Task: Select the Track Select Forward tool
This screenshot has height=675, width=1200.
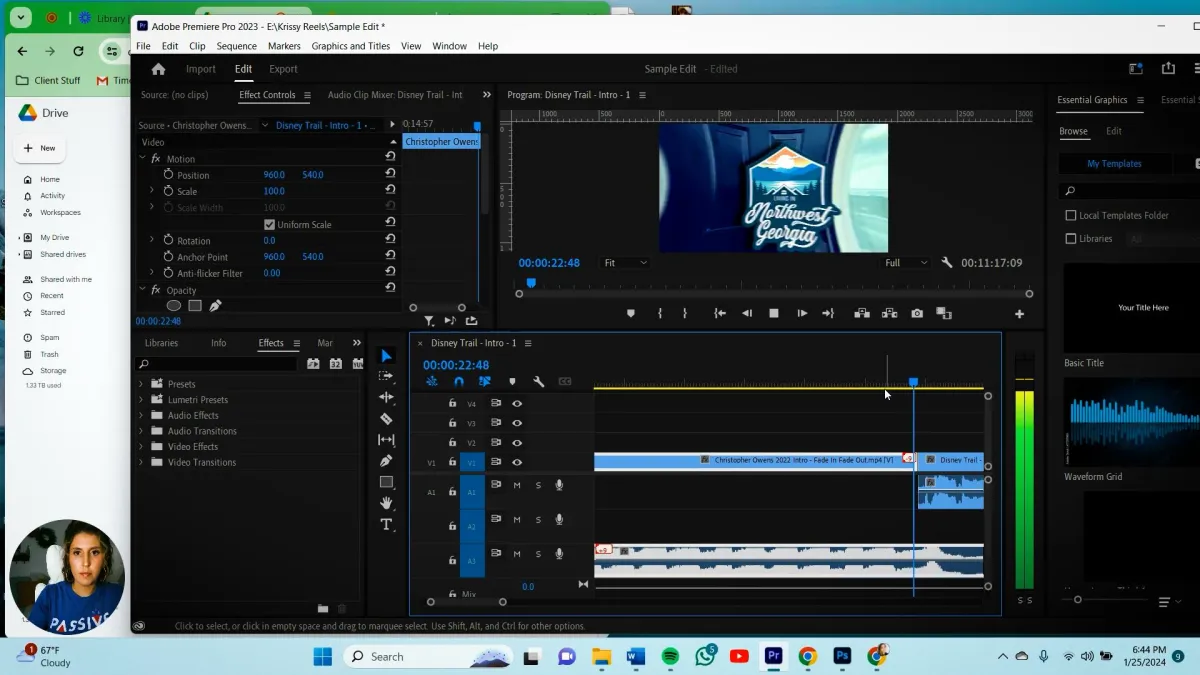Action: pyautogui.click(x=386, y=377)
